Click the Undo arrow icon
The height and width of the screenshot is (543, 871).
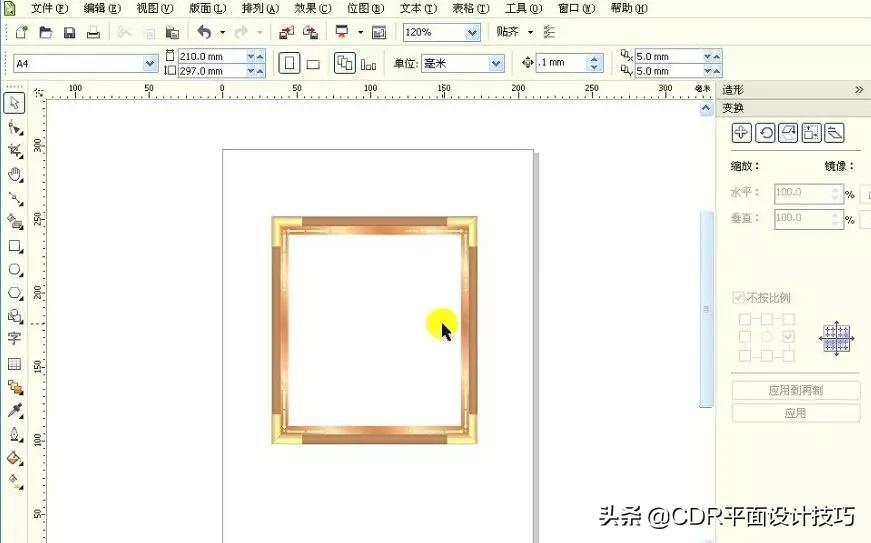(x=204, y=32)
